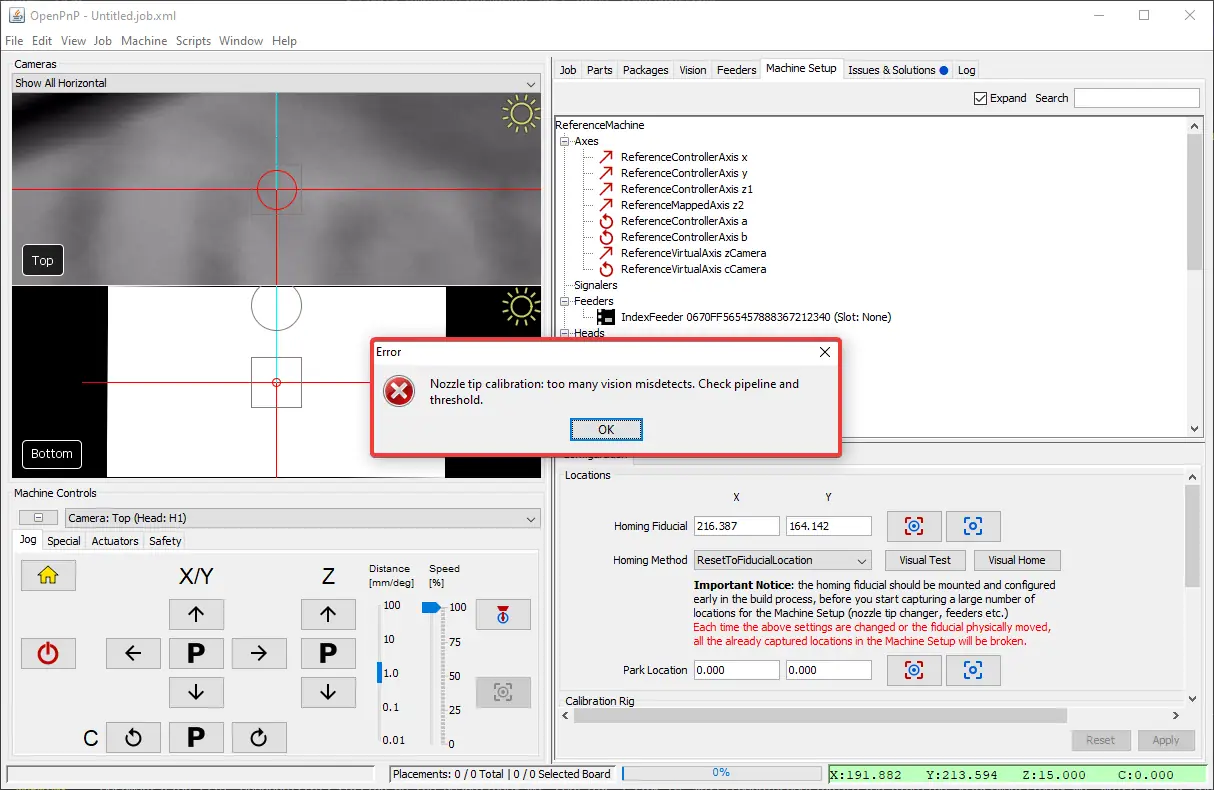
Task: Open the Homing Method dropdown
Action: [x=781, y=560]
